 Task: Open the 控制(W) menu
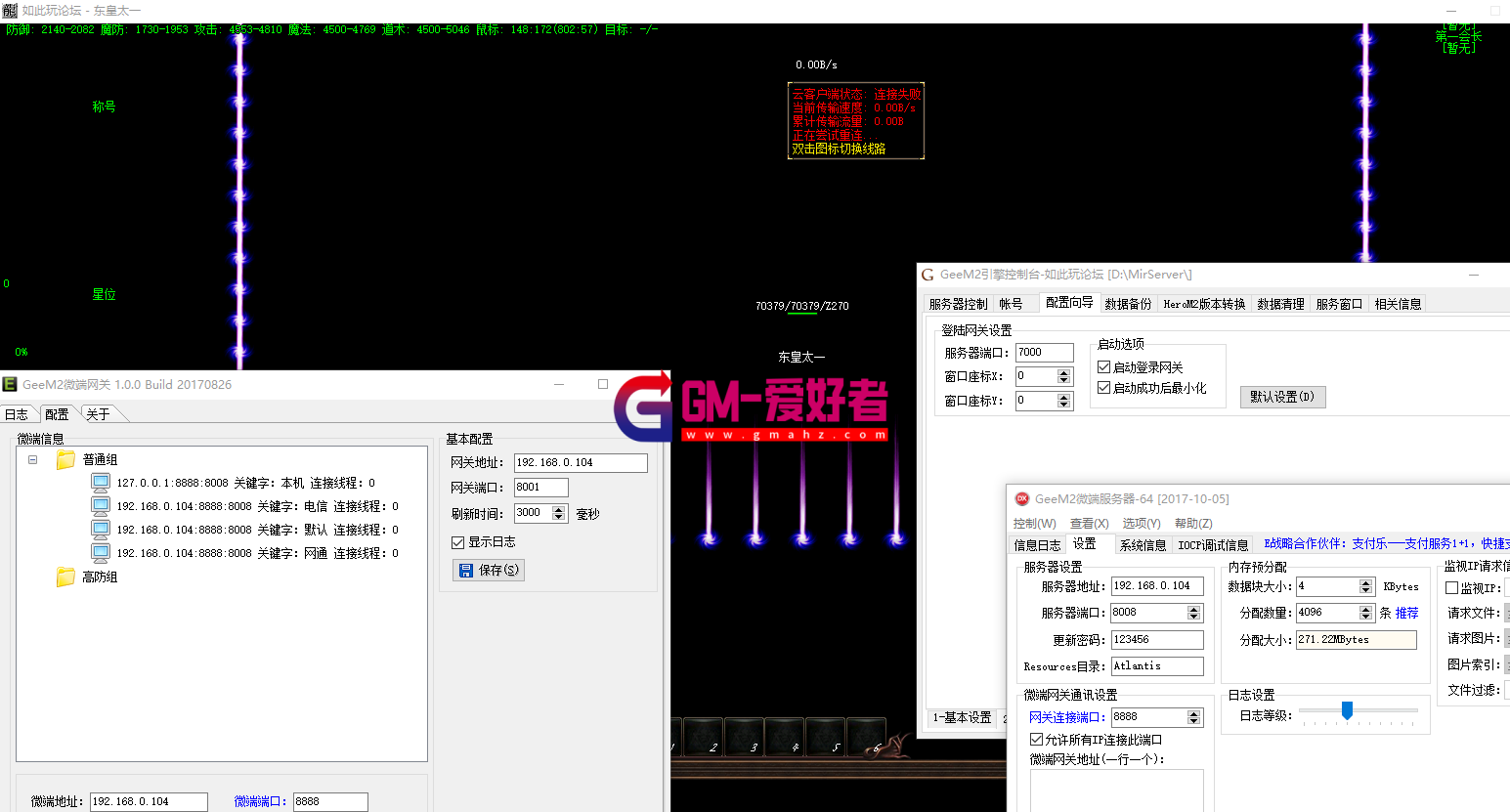click(x=1035, y=524)
